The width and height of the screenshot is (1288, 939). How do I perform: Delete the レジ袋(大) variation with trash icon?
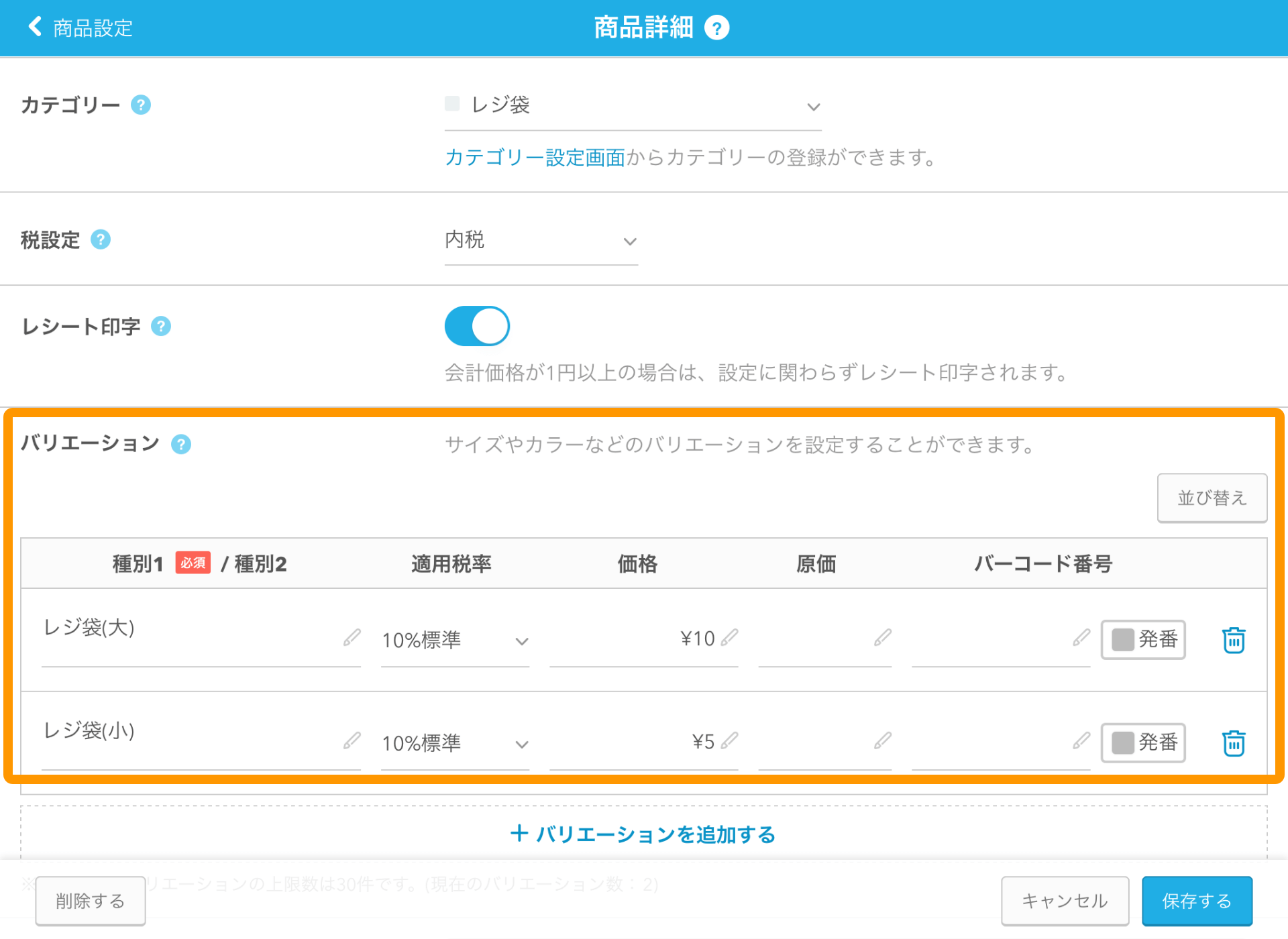tap(1233, 640)
